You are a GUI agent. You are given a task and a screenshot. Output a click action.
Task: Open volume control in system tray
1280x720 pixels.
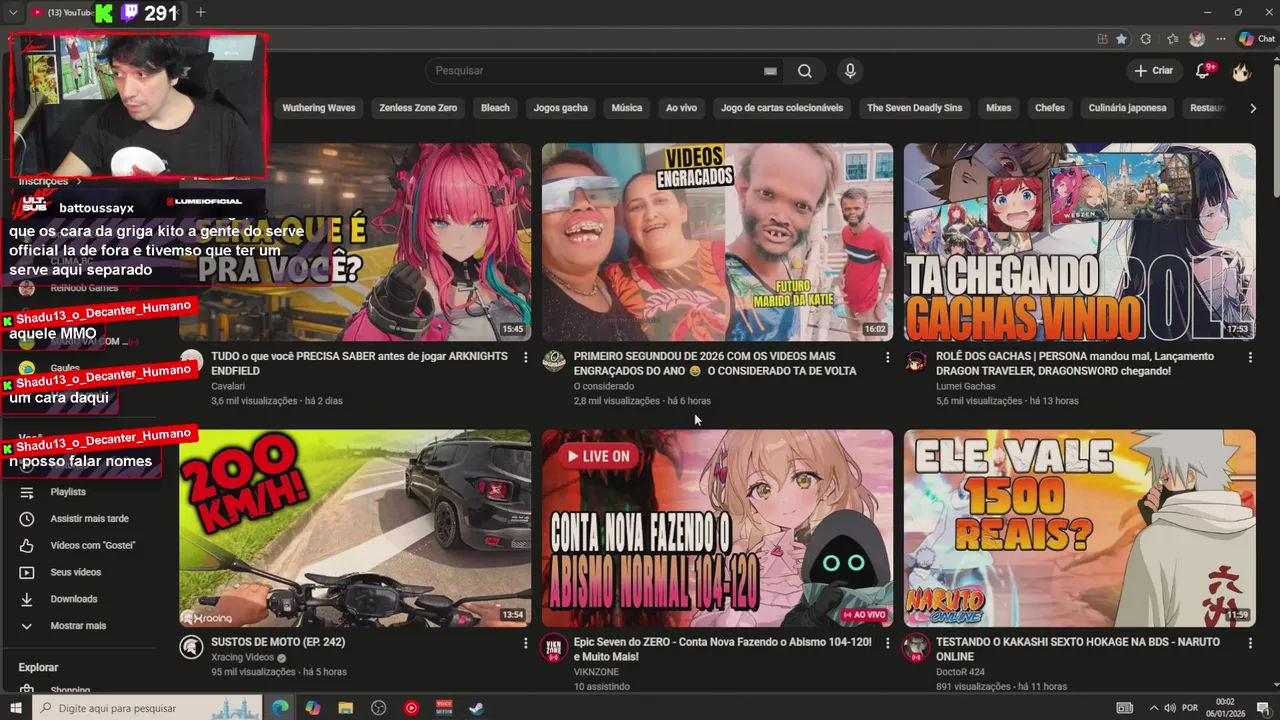1169,708
